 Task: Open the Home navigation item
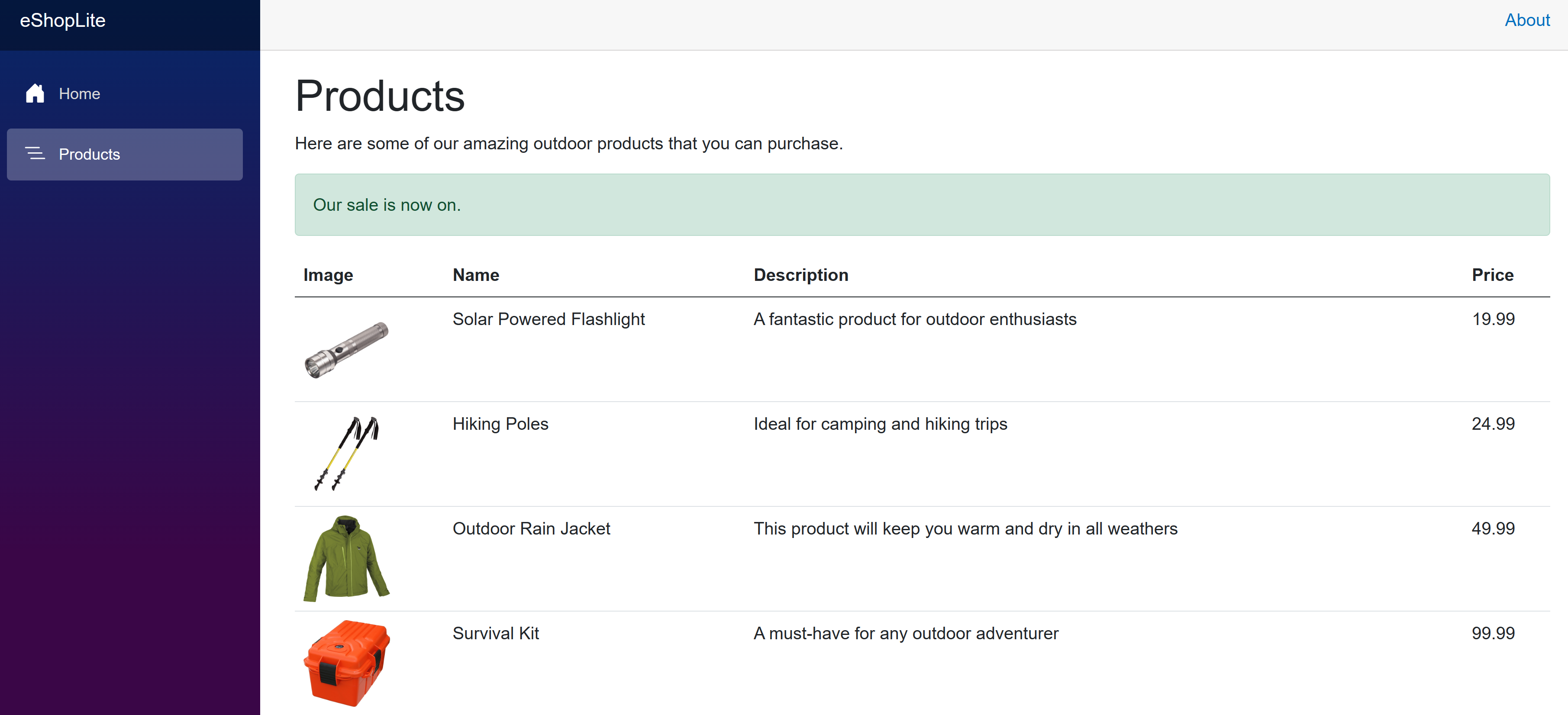click(x=79, y=94)
